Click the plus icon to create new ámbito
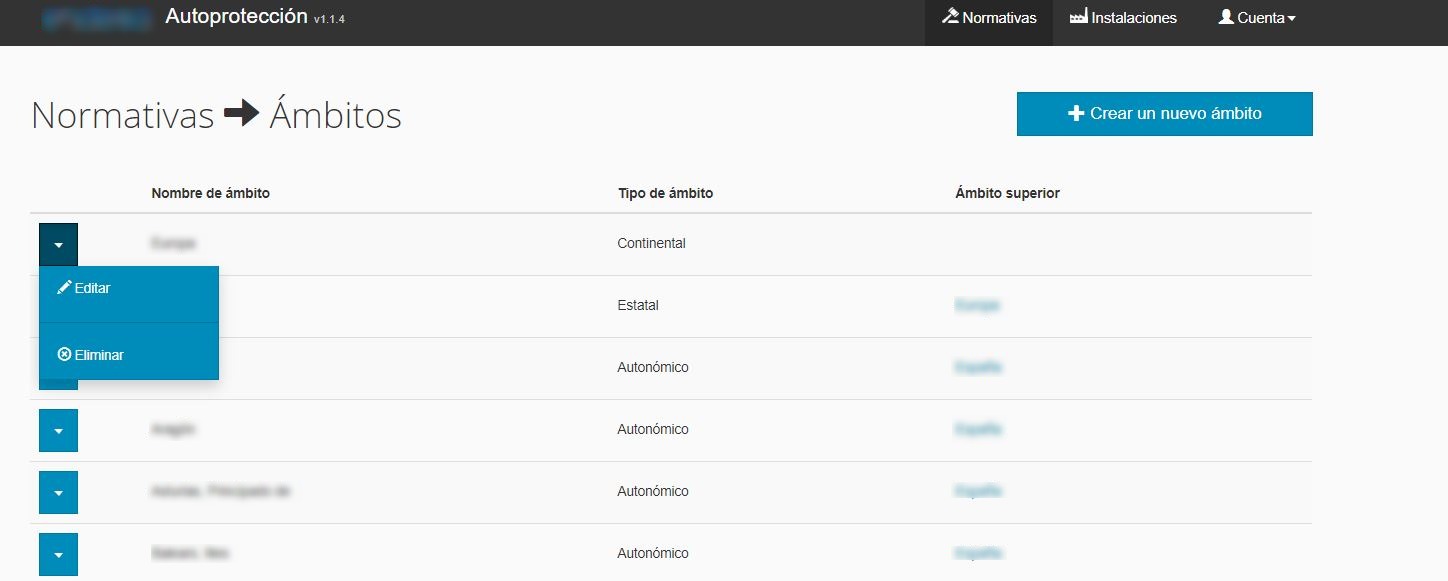This screenshot has height=581, width=1448. (x=1076, y=114)
